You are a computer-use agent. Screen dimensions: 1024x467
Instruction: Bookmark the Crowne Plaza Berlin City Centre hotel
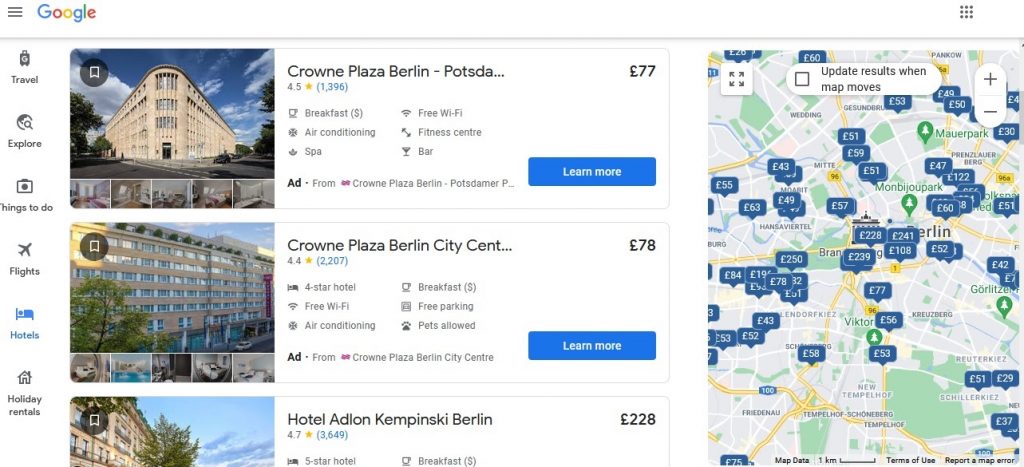(94, 246)
